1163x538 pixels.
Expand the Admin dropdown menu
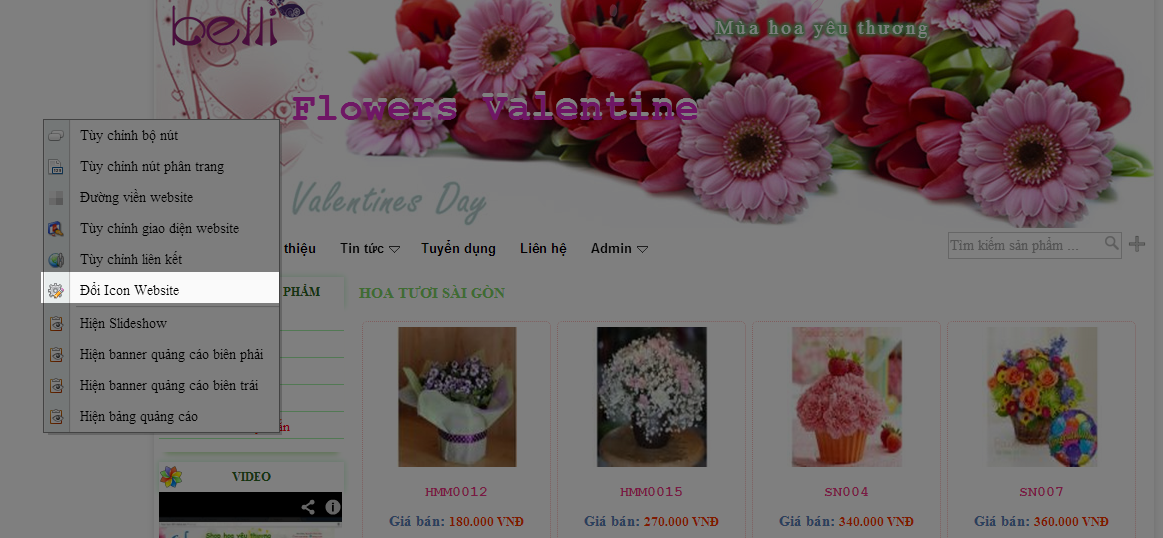(619, 249)
